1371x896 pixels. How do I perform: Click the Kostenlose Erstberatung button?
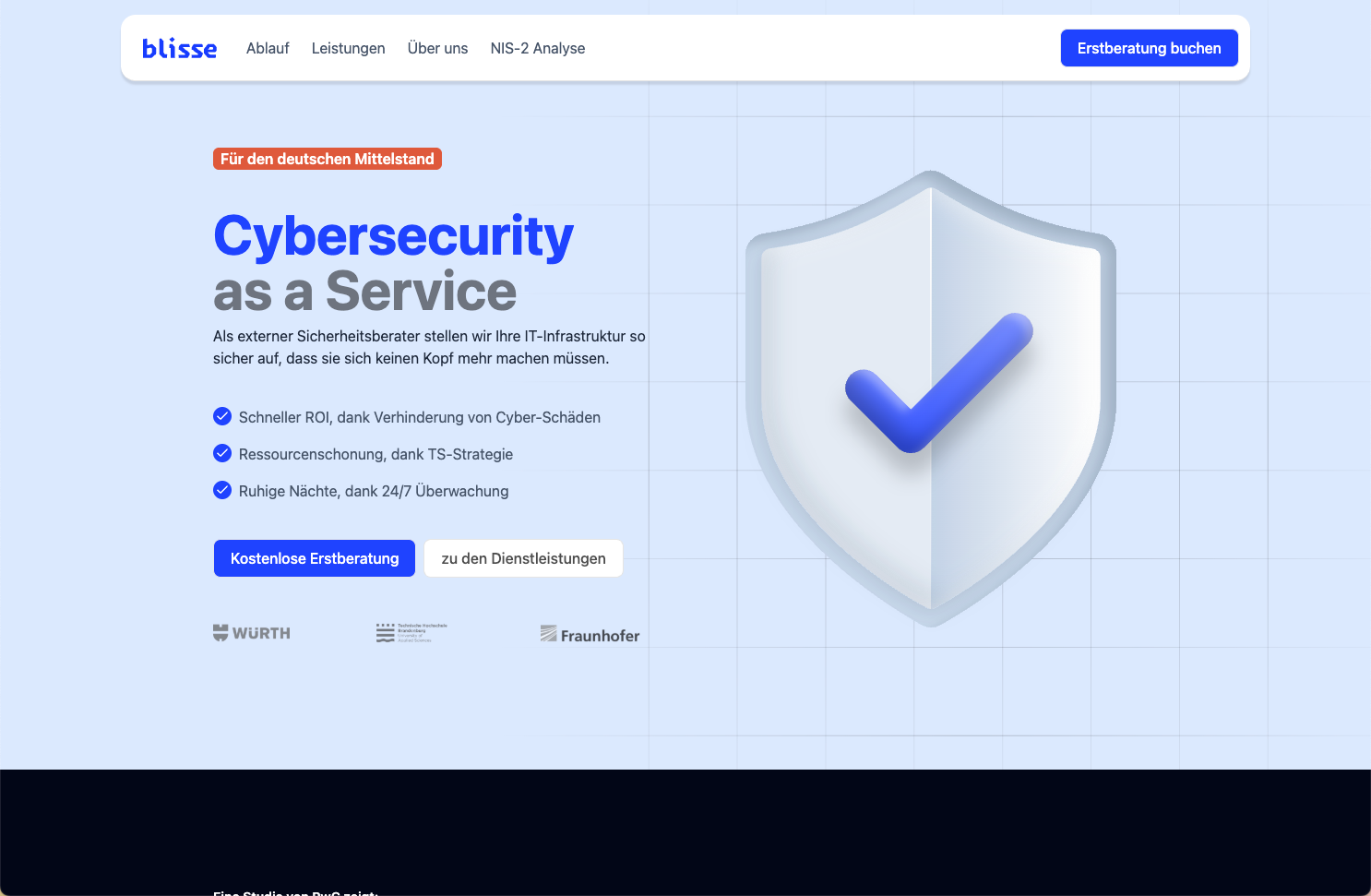(315, 558)
